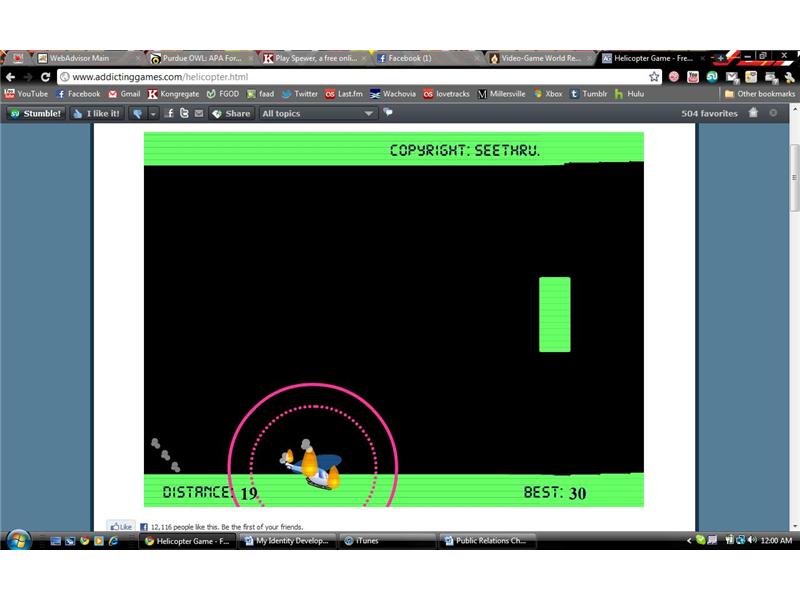Image resolution: width=800 pixels, height=600 pixels.
Task: Like the game with the Facebook Like button
Action: click(120, 526)
